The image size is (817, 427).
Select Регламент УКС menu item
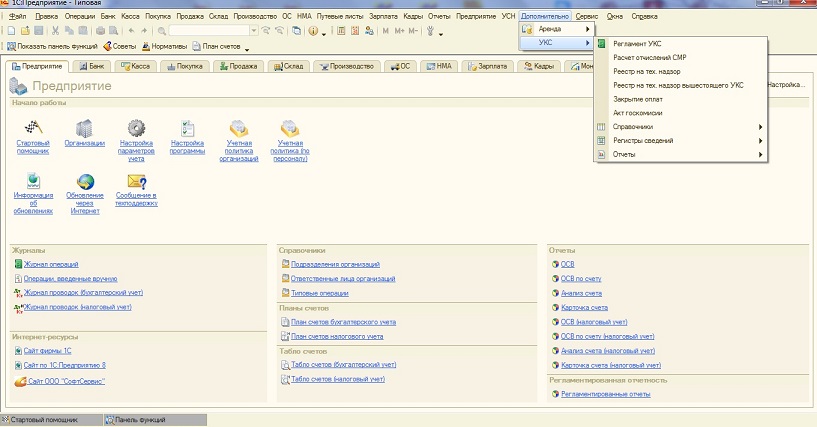636,44
